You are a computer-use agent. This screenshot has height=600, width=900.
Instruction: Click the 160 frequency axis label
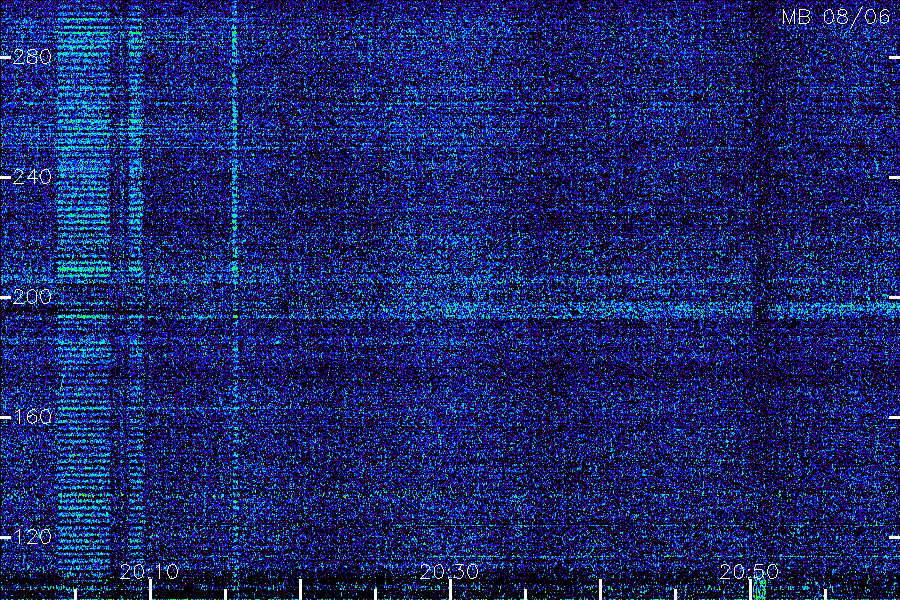click(x=32, y=417)
